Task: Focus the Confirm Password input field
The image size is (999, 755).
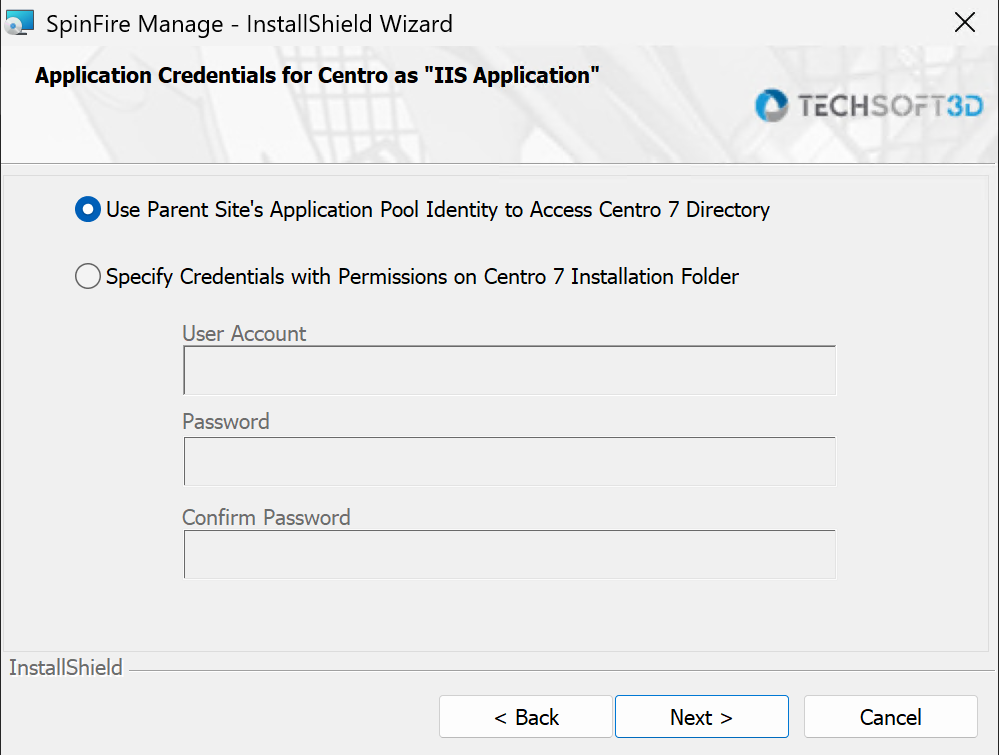Action: pos(509,554)
